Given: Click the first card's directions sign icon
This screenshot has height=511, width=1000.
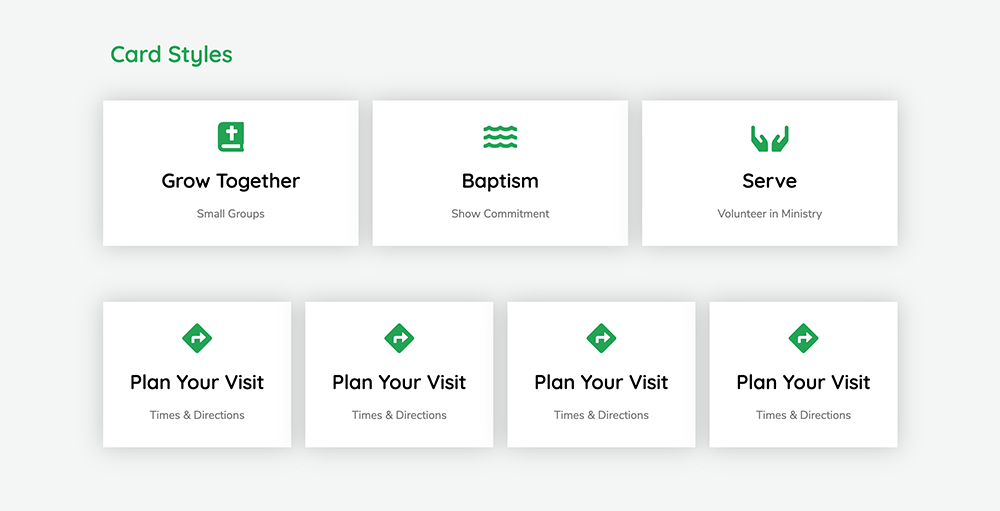Looking at the screenshot, I should click(x=197, y=338).
